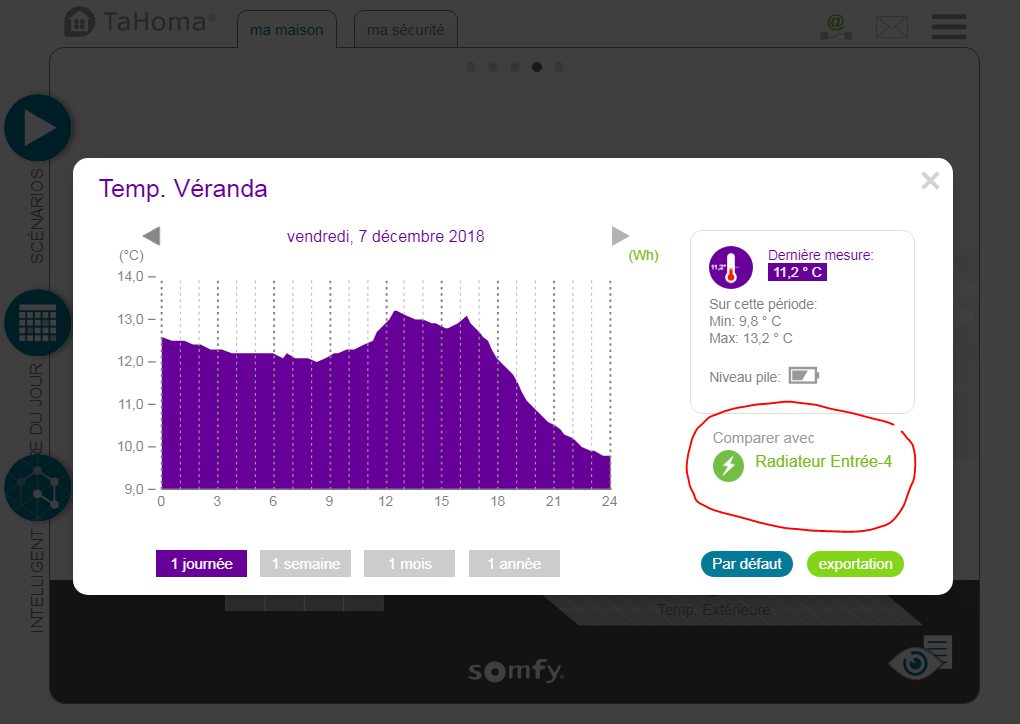The image size is (1020, 724).
Task: Click the Scénarios play icon
Action: [38, 128]
